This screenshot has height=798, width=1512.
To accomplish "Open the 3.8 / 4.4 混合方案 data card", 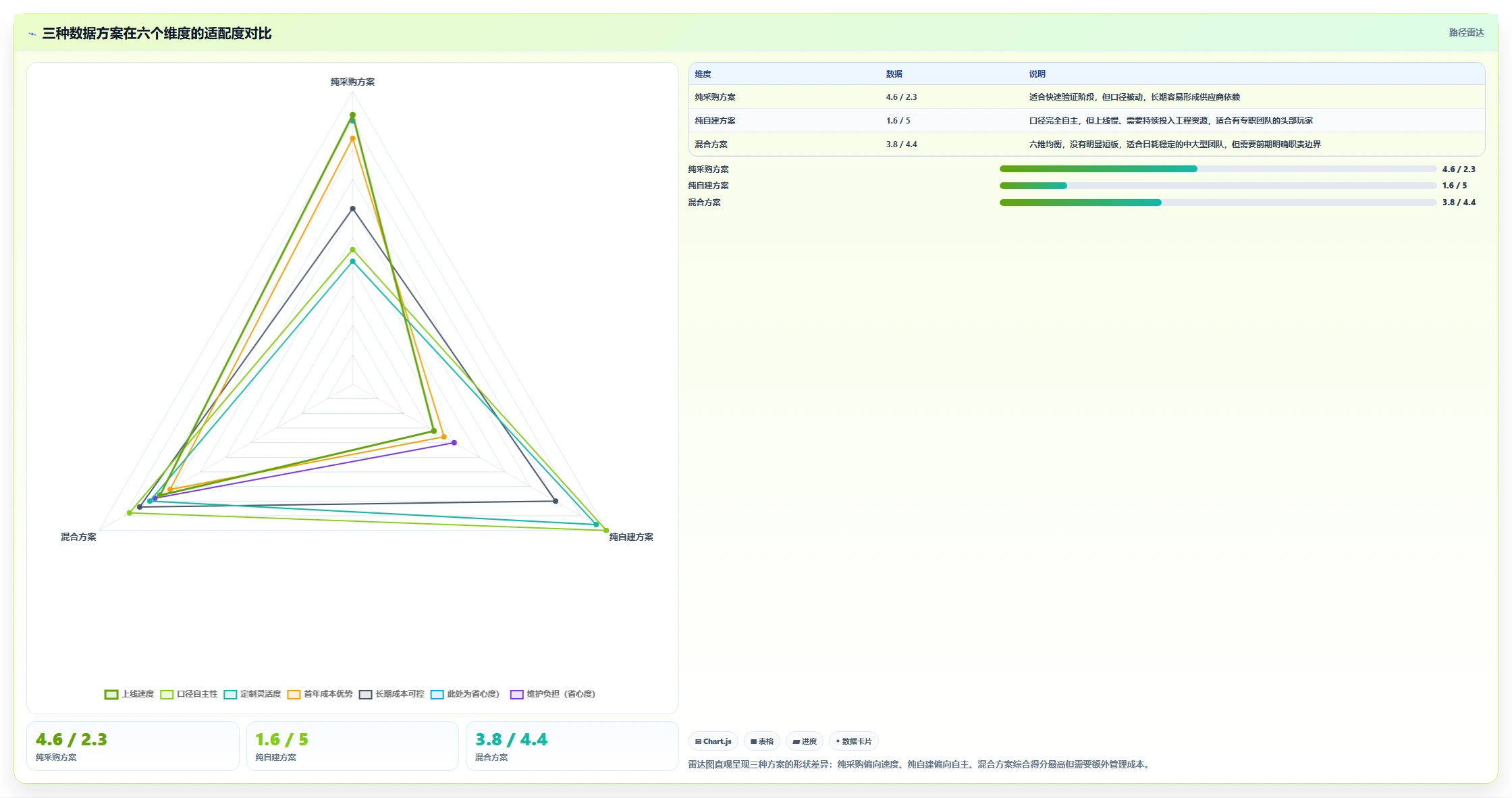I will pos(572,746).
